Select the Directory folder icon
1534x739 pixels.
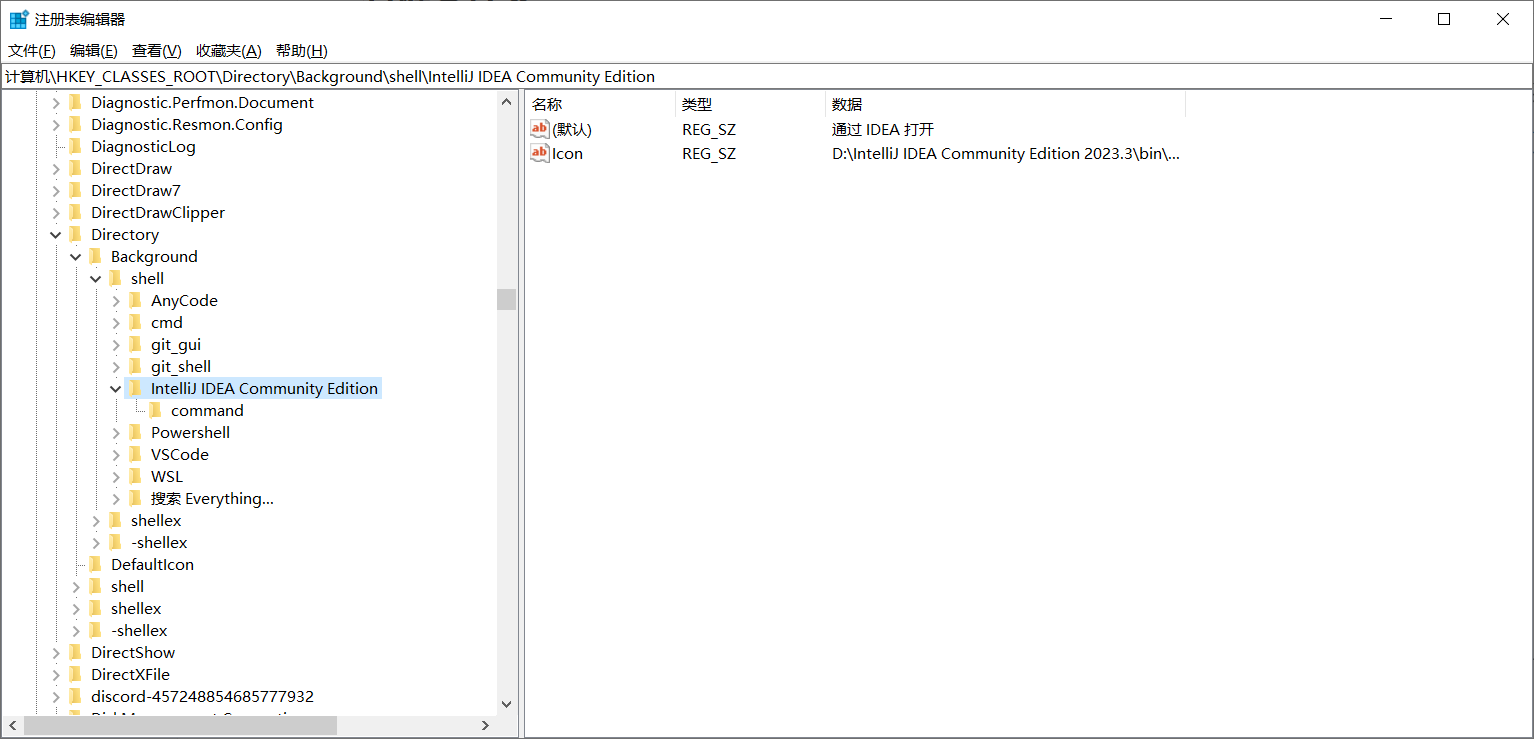[76, 234]
